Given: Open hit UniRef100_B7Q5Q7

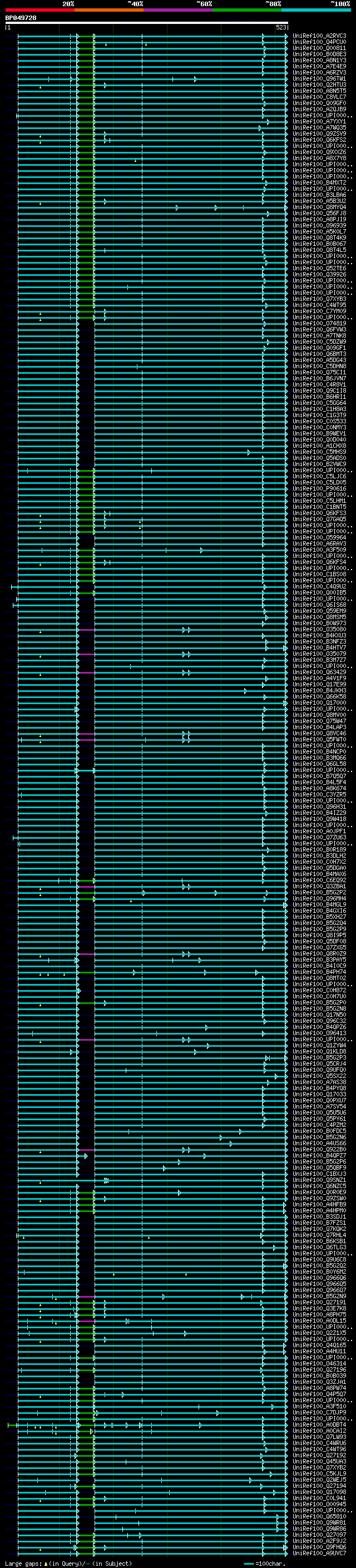Looking at the screenshot, I should click(319, 776).
